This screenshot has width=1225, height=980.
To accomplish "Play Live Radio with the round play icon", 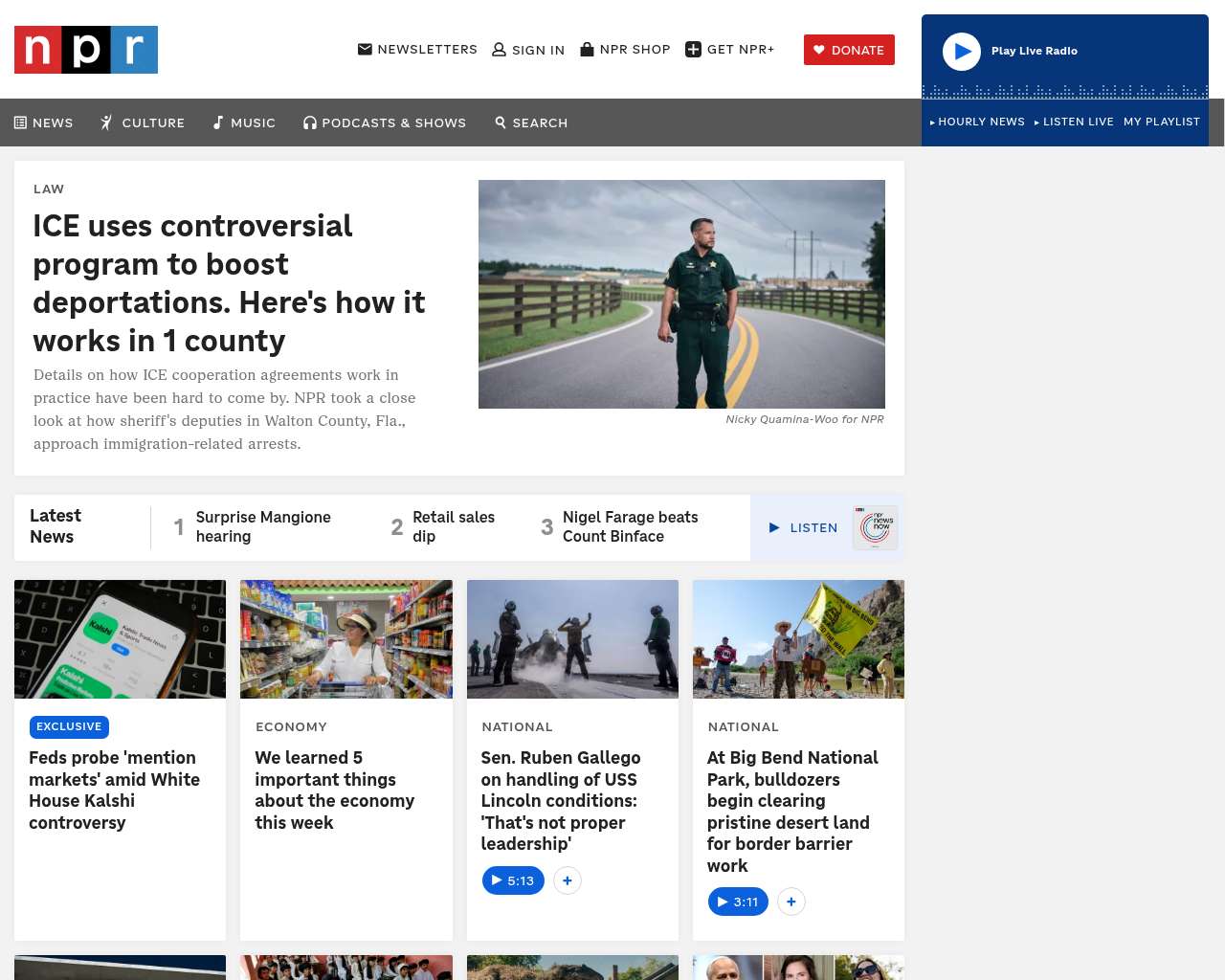I will [962, 52].
